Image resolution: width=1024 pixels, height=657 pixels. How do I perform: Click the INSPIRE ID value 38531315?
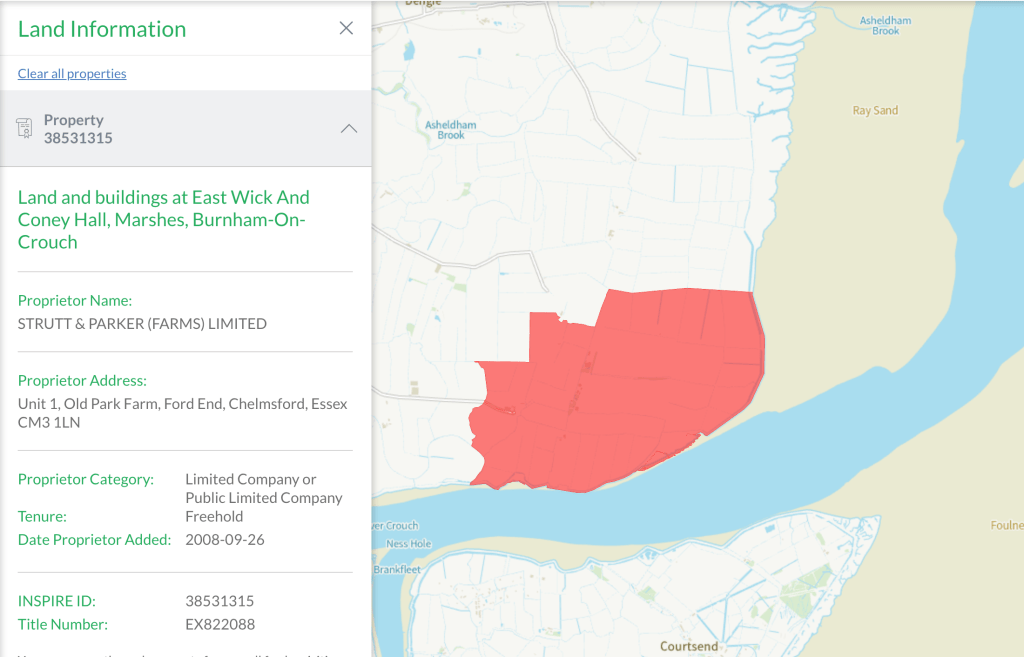pos(220,601)
